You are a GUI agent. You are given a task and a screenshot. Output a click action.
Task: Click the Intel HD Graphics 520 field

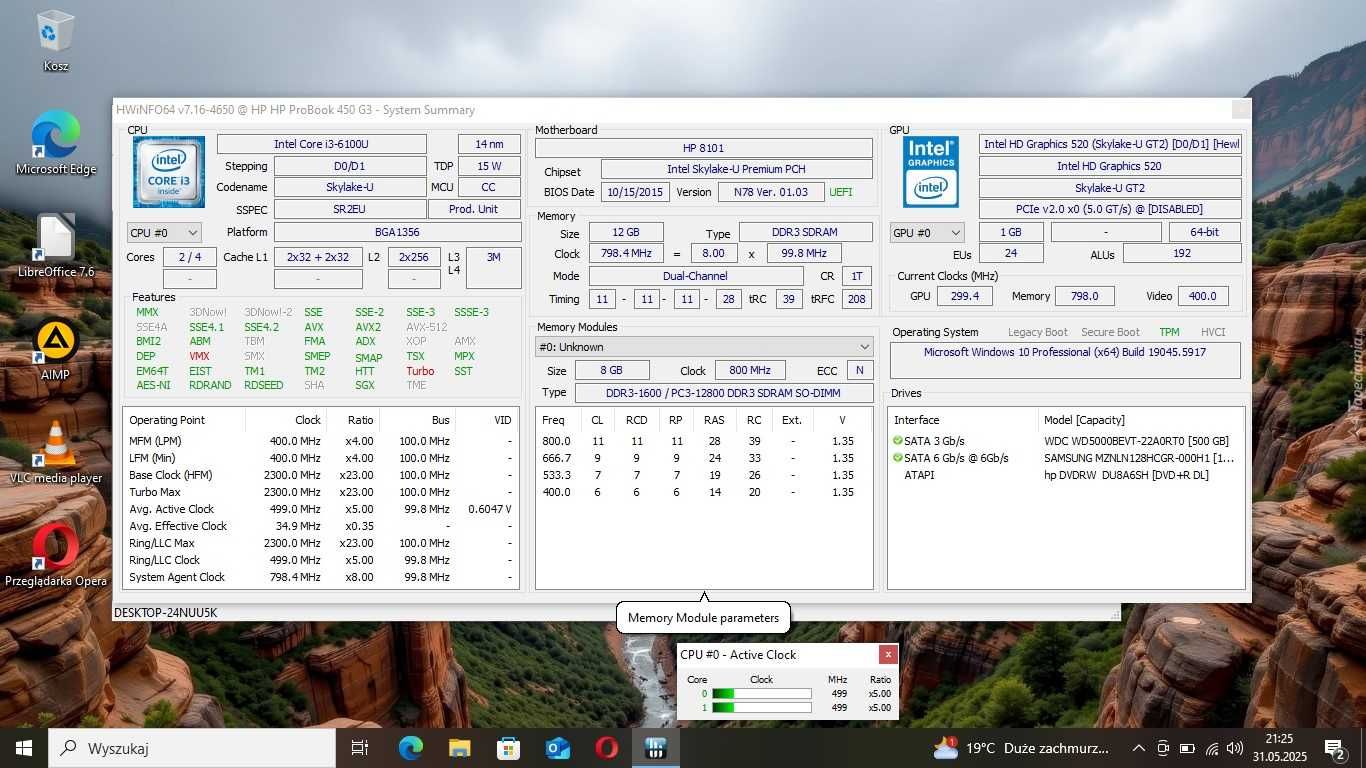click(1110, 166)
